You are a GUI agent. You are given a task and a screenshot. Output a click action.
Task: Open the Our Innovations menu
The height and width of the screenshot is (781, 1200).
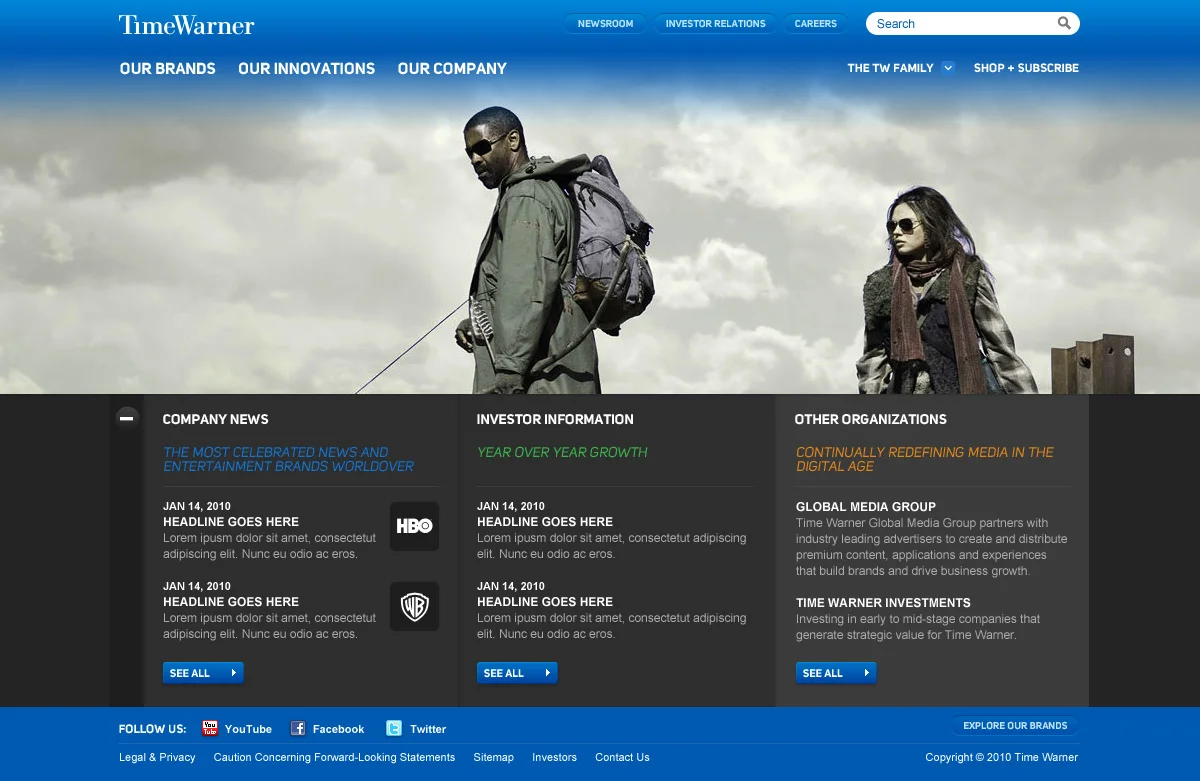pyautogui.click(x=307, y=69)
